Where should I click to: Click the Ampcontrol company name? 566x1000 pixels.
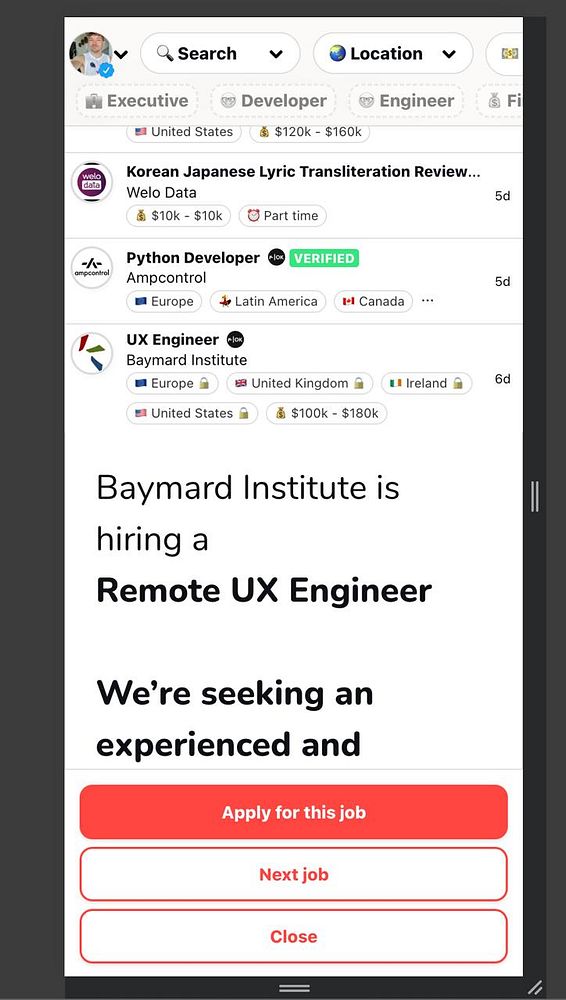coord(166,278)
